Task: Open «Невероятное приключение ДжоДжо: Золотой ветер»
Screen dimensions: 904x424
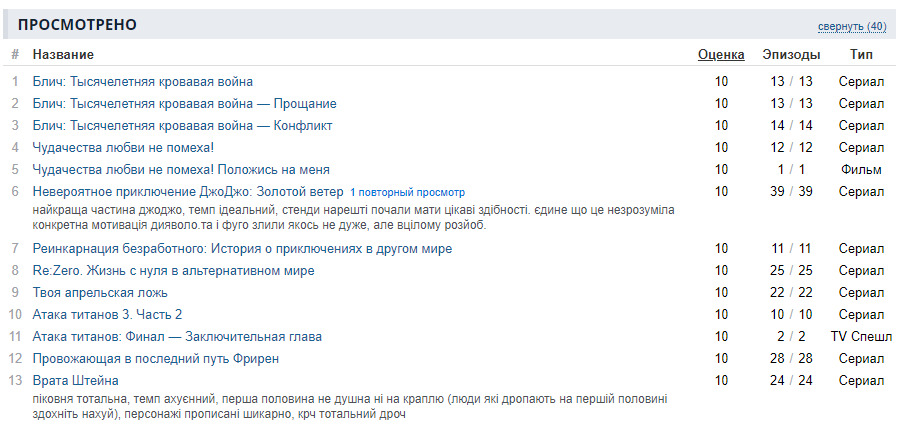Action: point(188,191)
